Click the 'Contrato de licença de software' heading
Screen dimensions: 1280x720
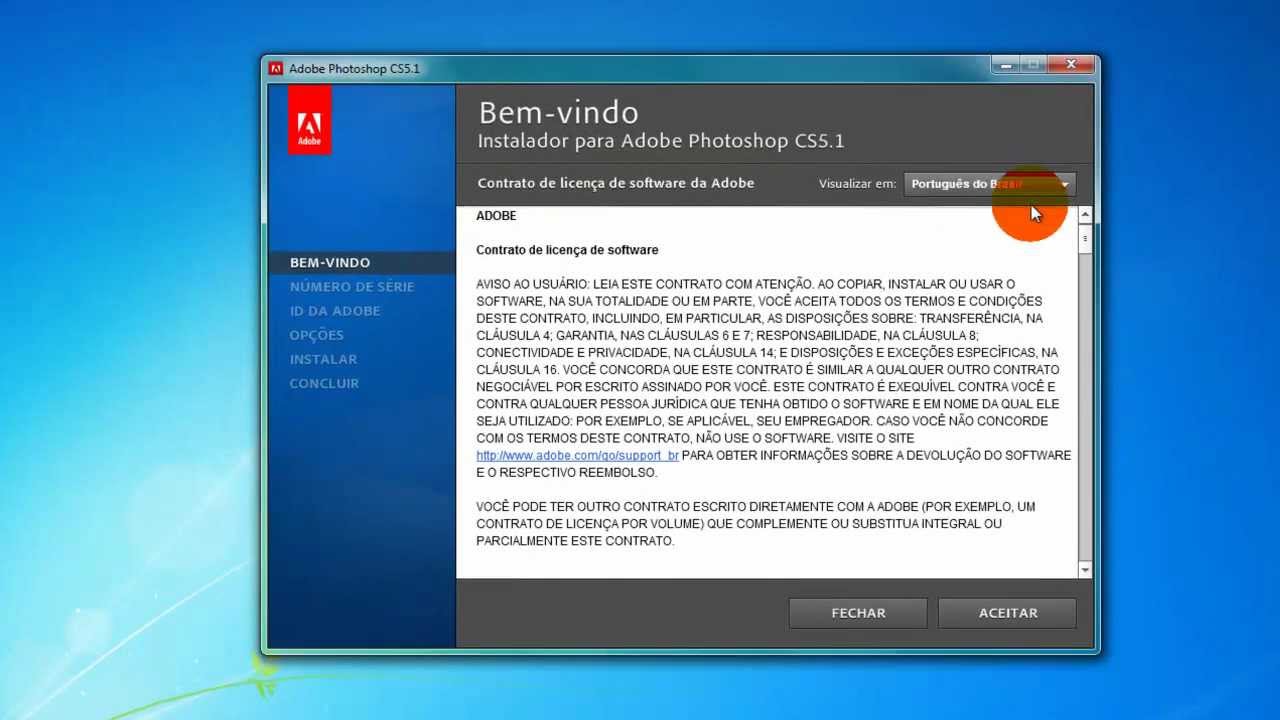click(567, 250)
